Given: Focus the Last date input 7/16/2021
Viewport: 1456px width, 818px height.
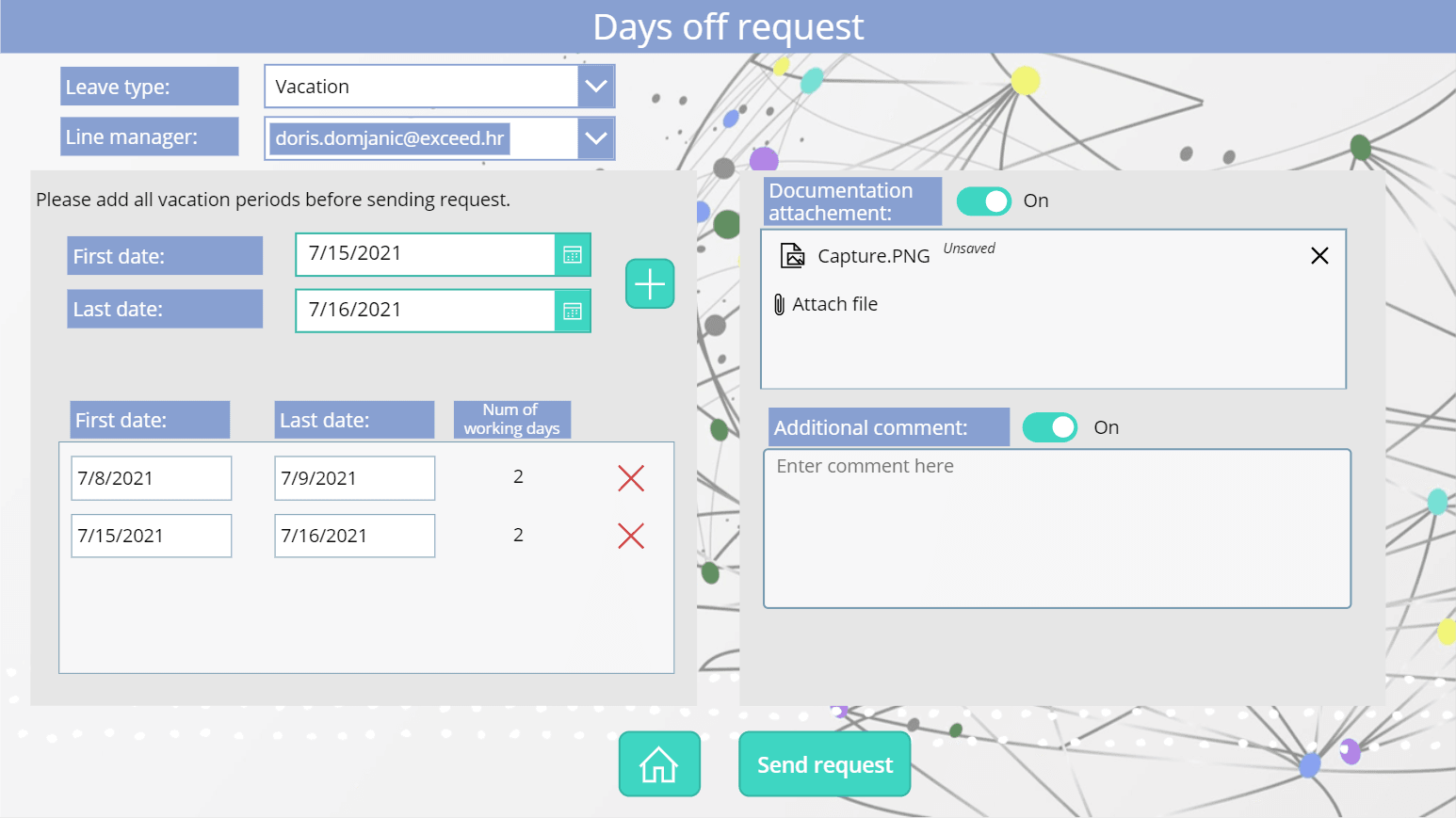Looking at the screenshot, I should point(426,311).
